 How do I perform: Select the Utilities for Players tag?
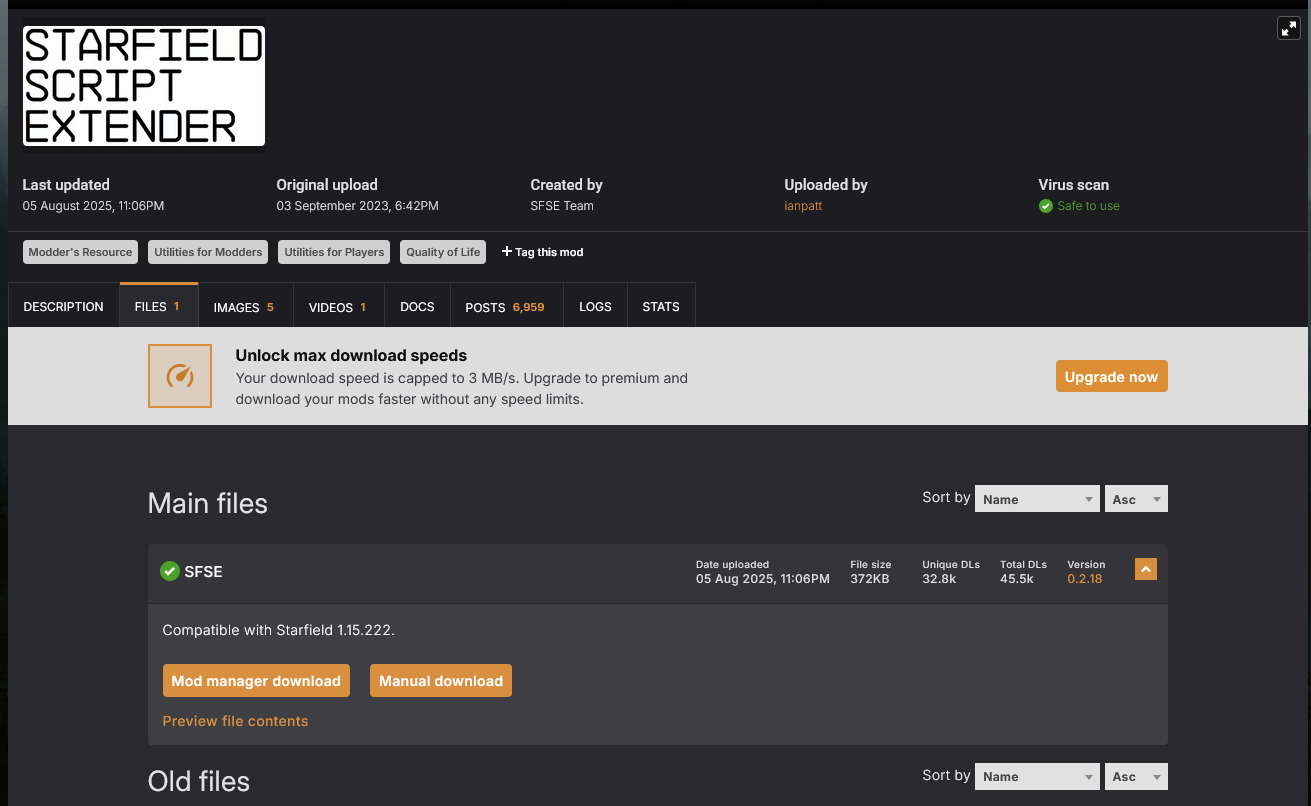click(334, 252)
